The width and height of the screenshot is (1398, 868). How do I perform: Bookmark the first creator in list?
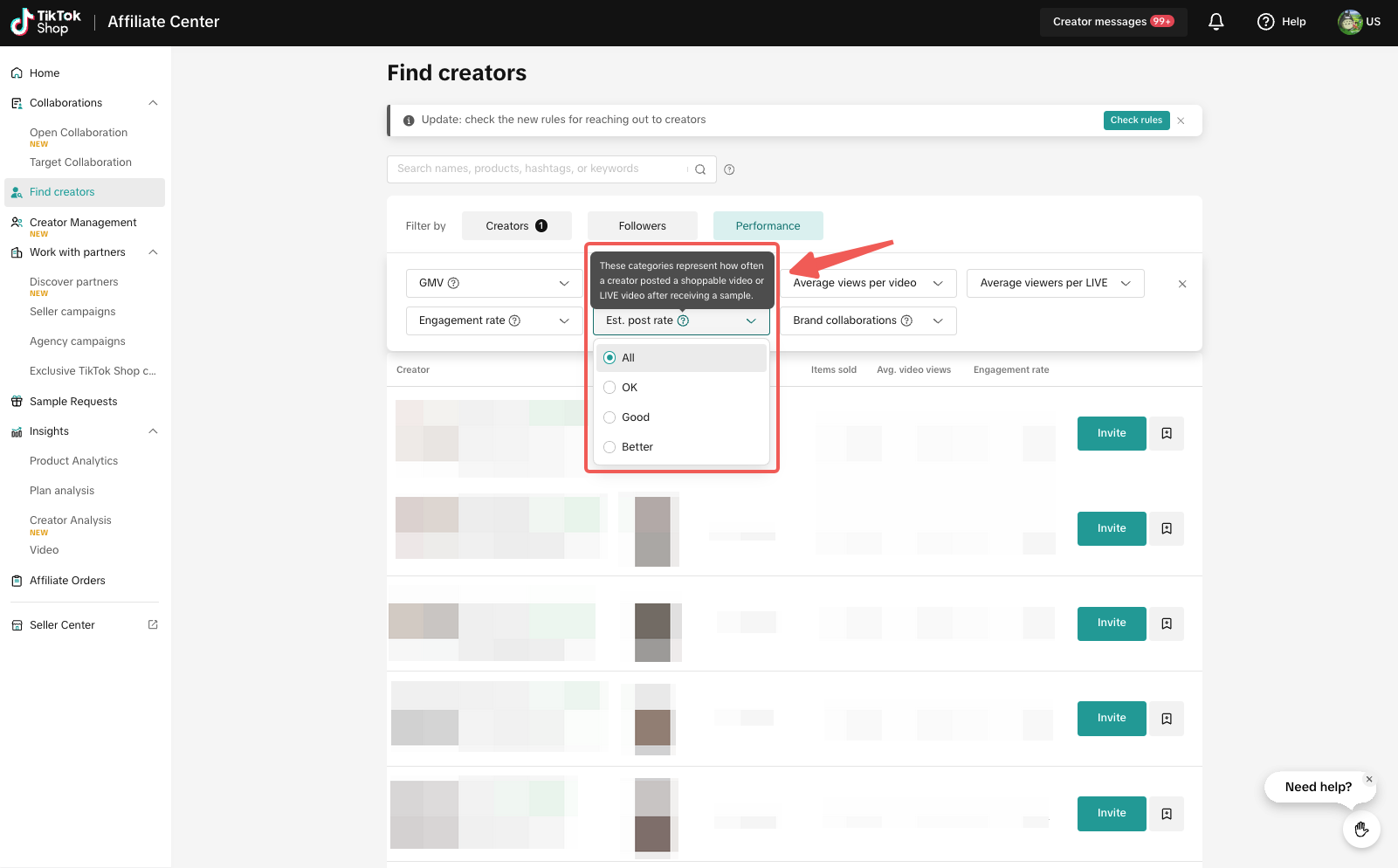pyautogui.click(x=1166, y=433)
